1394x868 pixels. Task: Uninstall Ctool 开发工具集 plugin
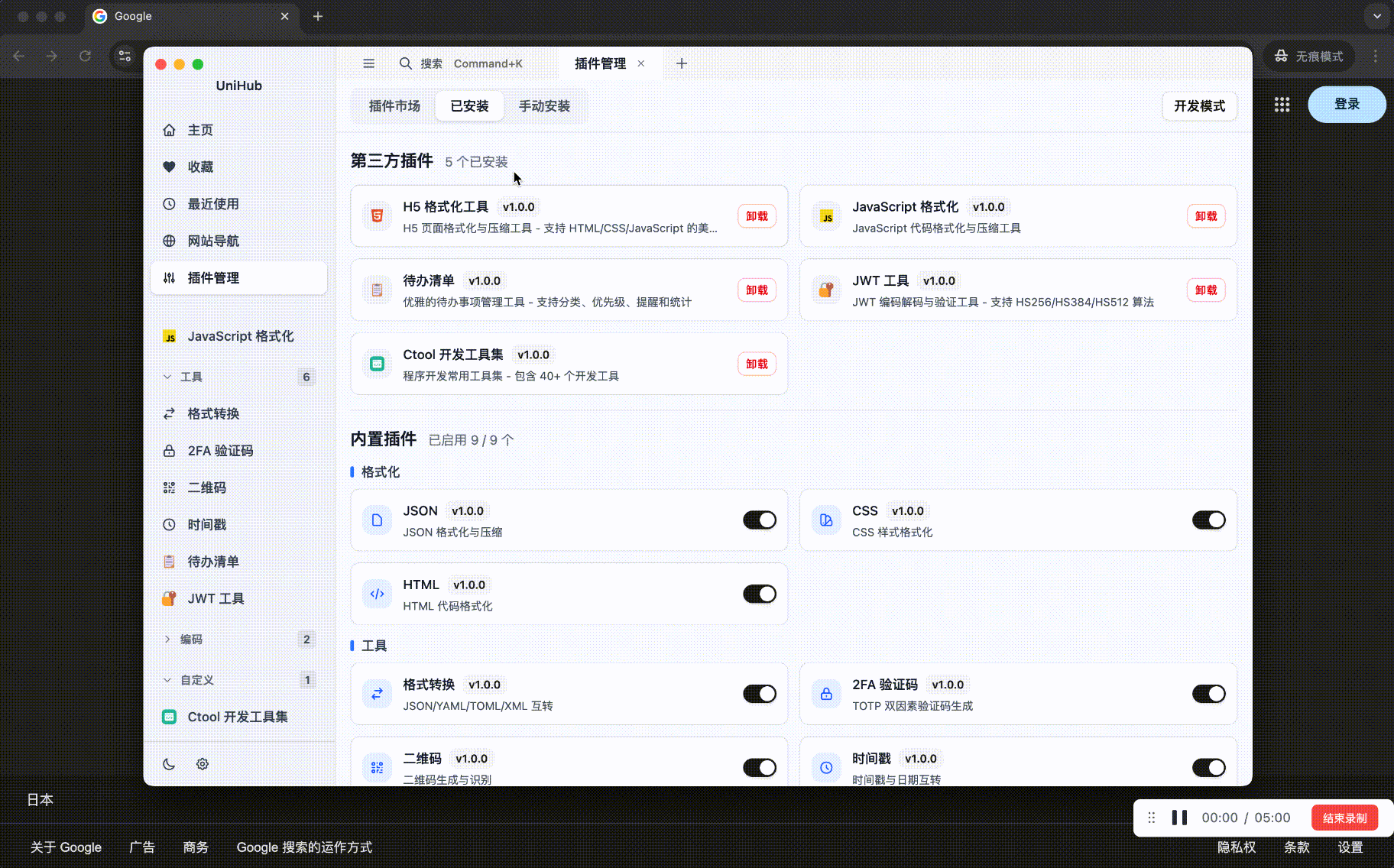(757, 364)
